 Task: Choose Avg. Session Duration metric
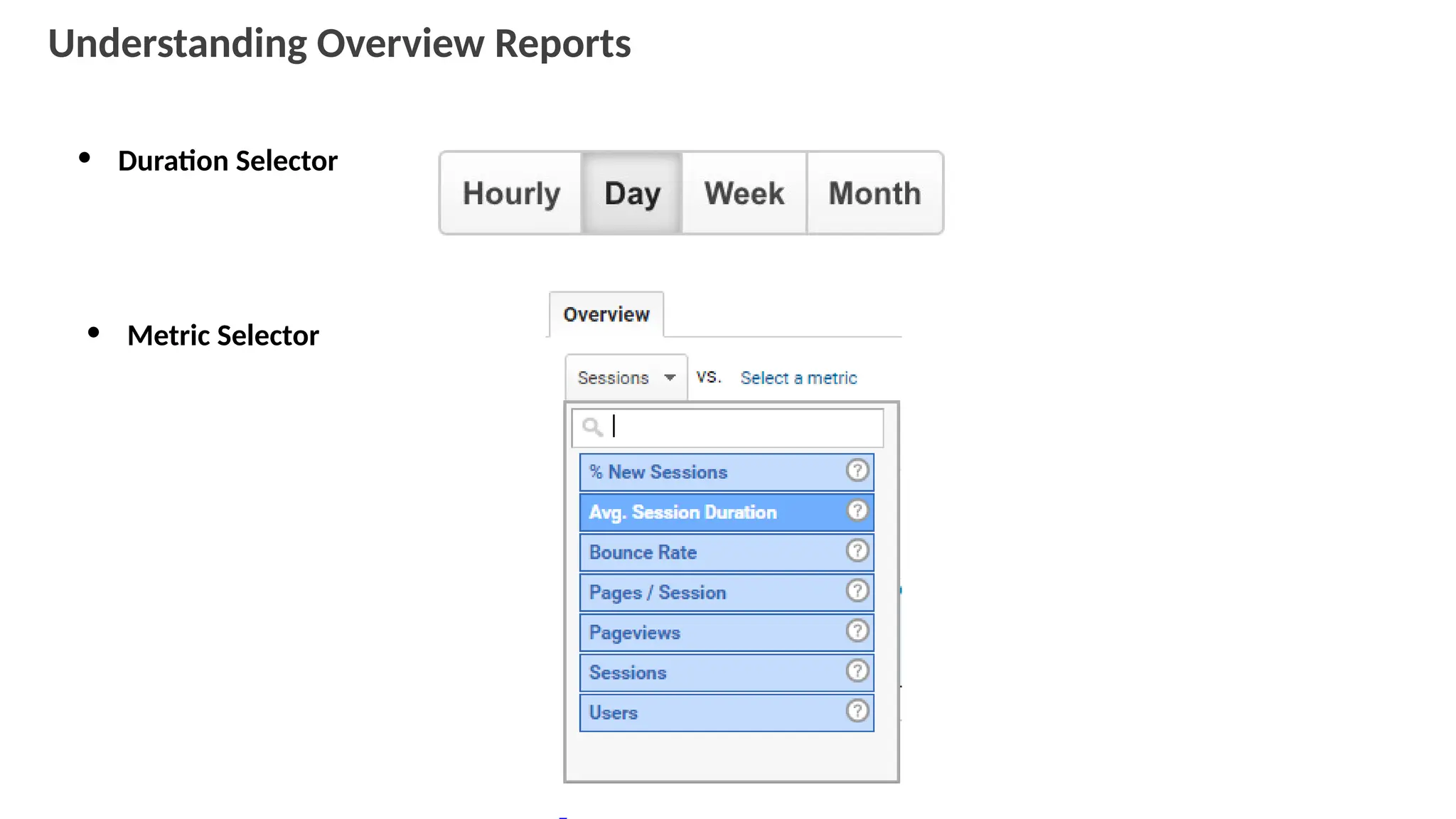click(727, 512)
